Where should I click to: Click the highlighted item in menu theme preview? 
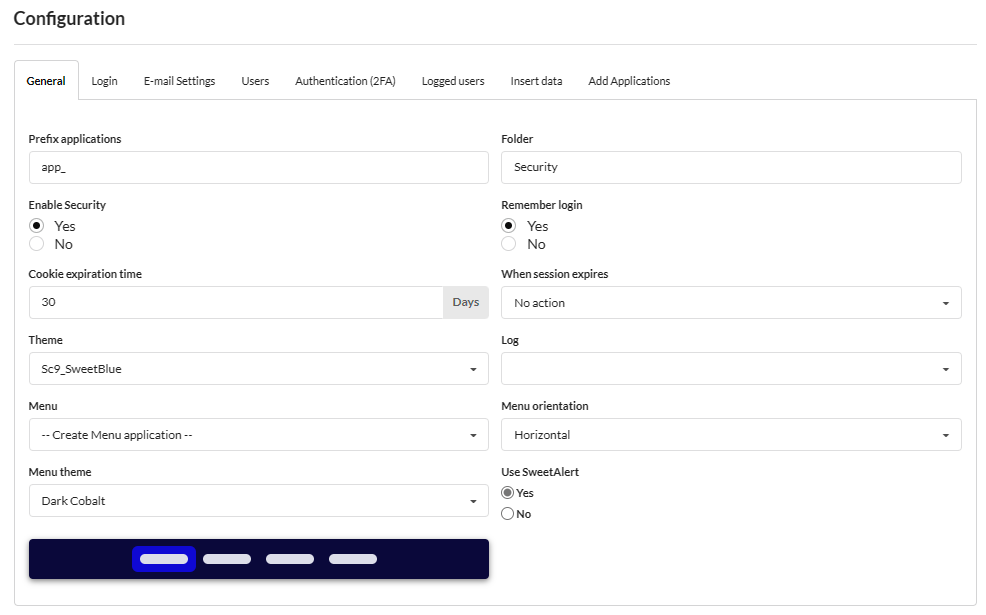tap(163, 558)
